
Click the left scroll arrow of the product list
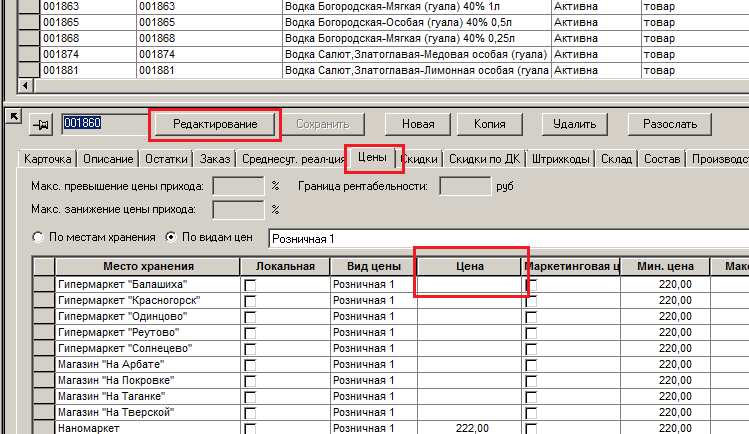[25, 86]
